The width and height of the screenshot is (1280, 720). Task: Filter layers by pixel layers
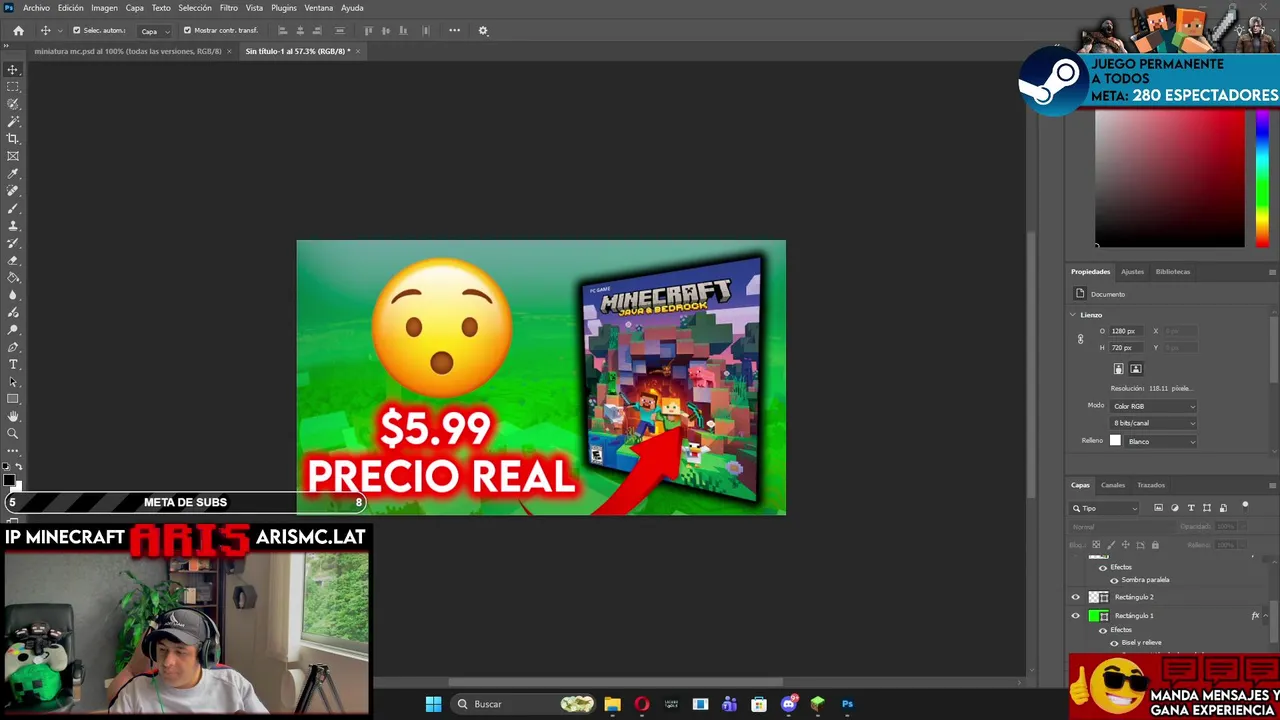point(1158,508)
